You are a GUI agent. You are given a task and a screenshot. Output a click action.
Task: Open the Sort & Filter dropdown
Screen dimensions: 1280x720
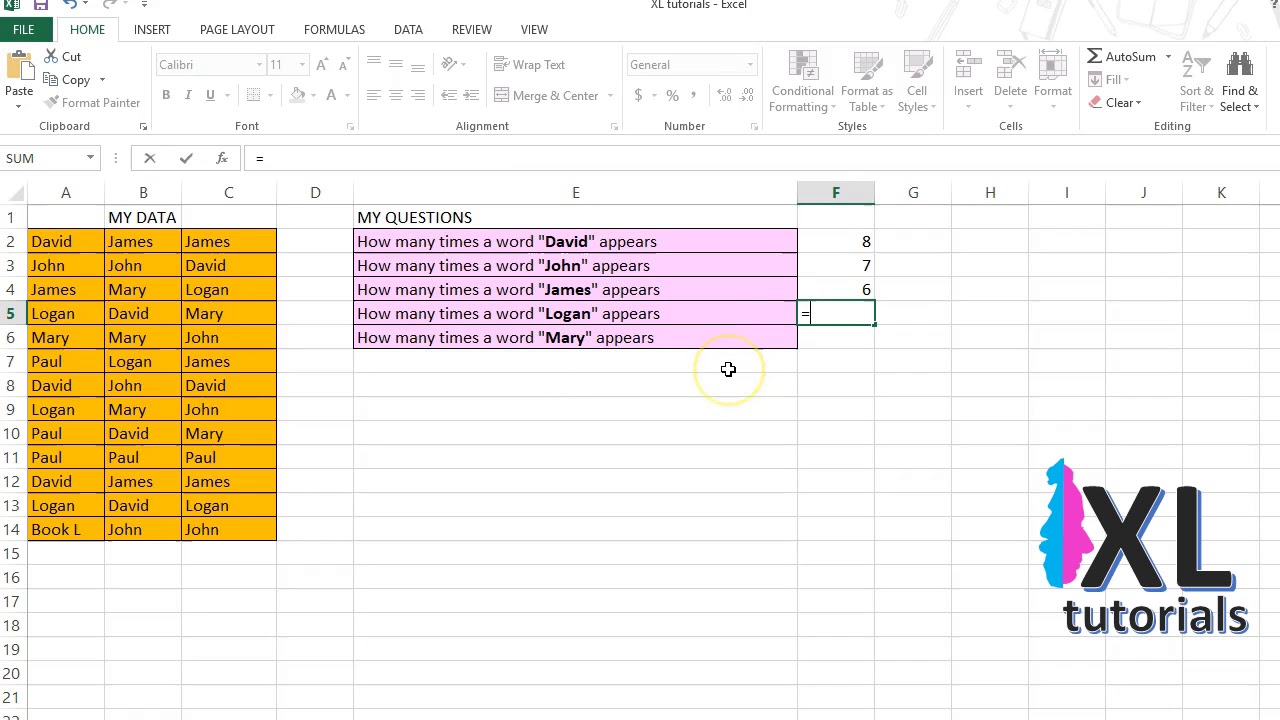point(1196,80)
